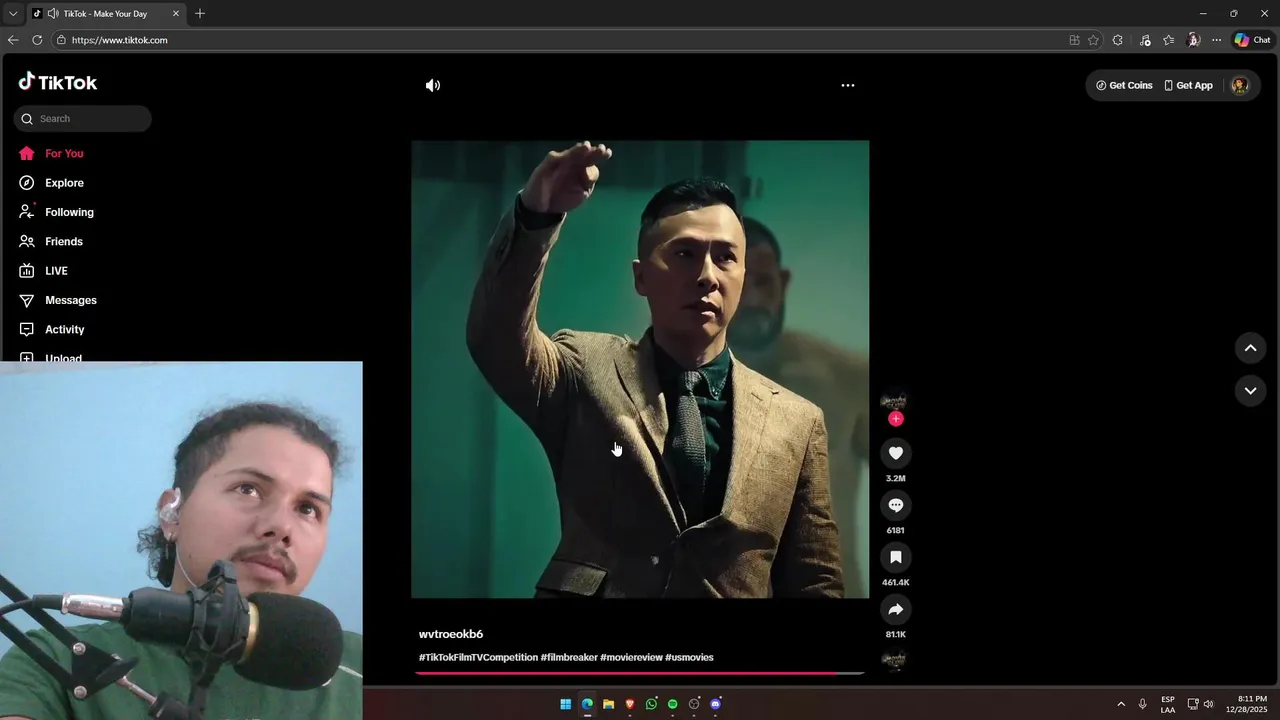Open Spotify from the taskbar
This screenshot has height=720, width=1280.
(672, 704)
